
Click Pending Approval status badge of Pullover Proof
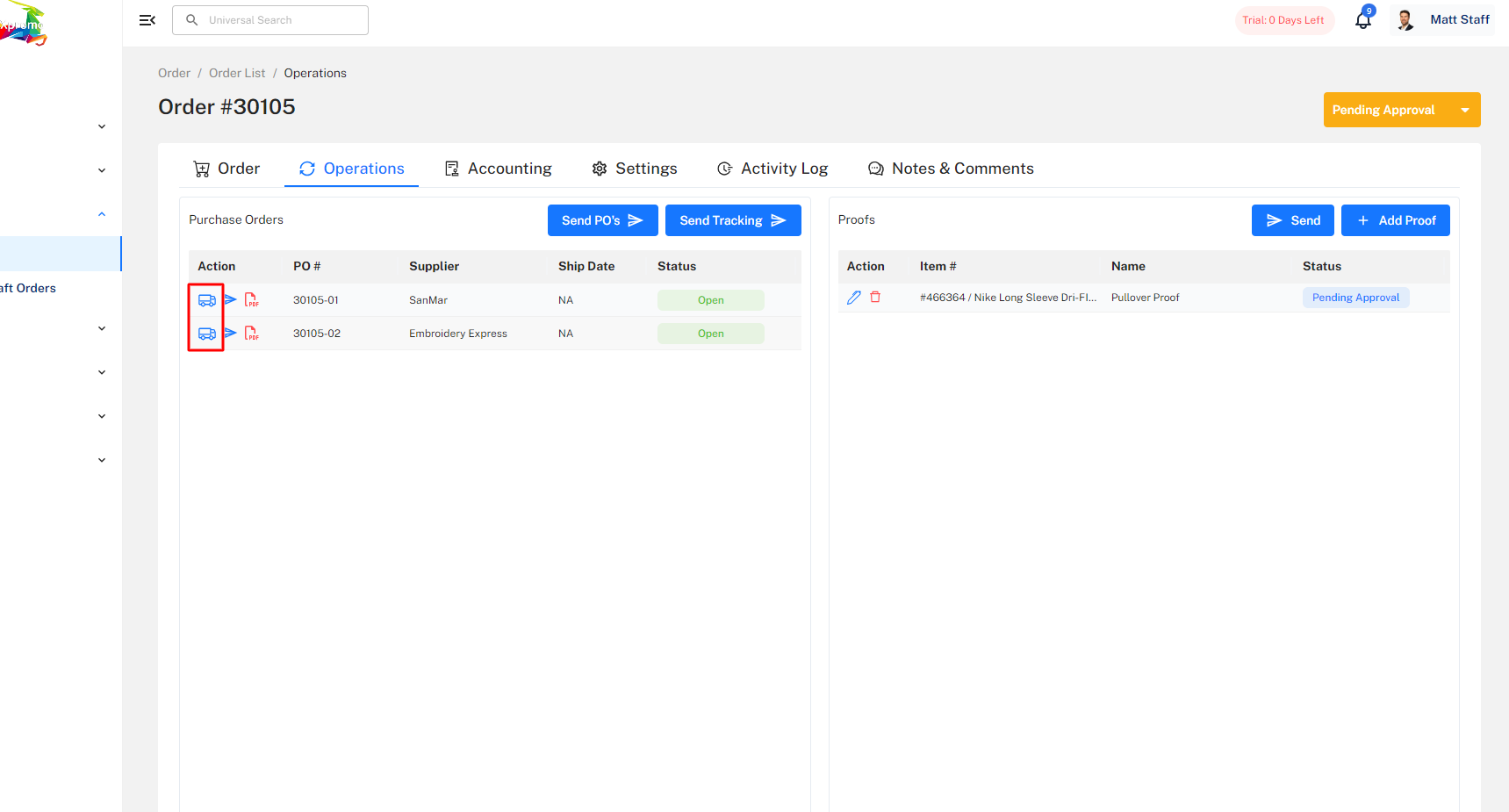coord(1356,298)
